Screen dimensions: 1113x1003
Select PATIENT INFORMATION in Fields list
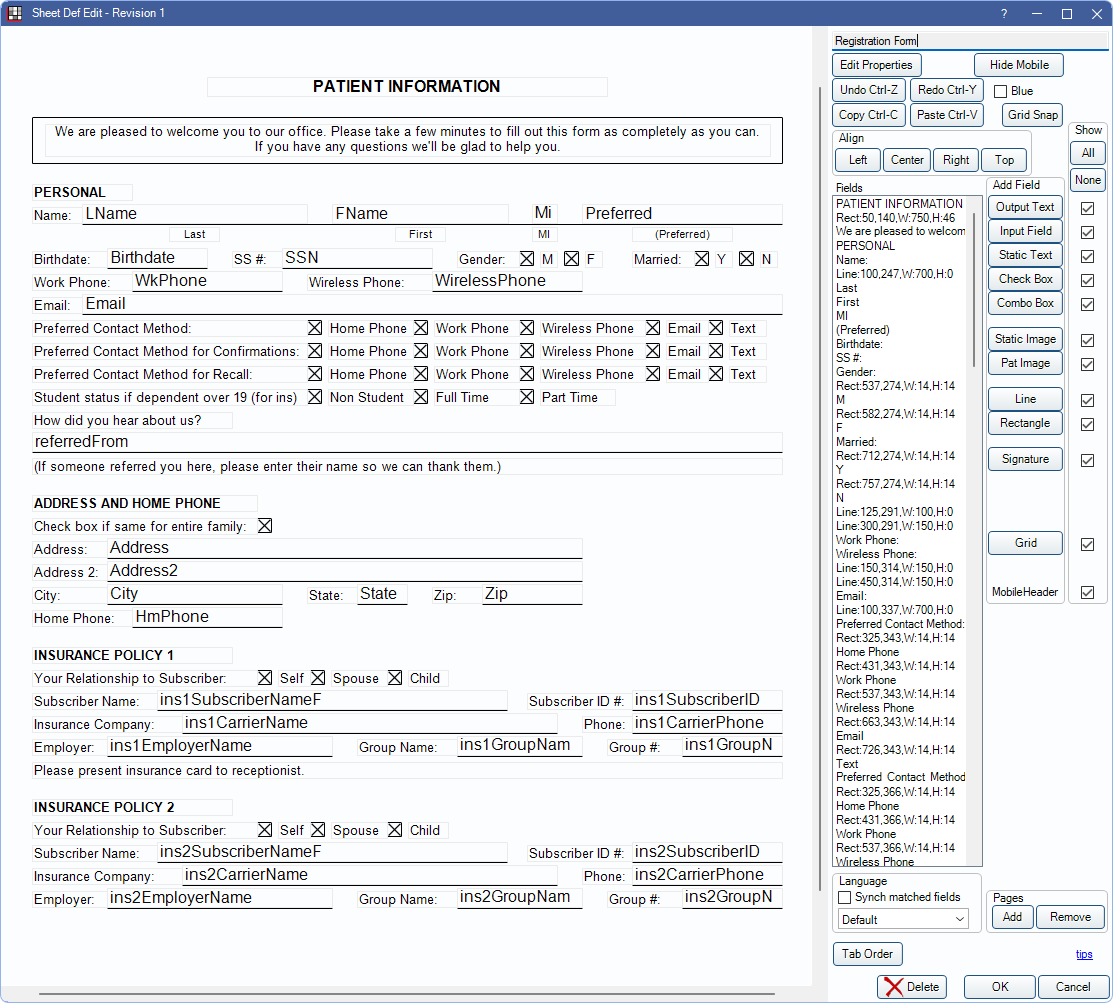[899, 204]
